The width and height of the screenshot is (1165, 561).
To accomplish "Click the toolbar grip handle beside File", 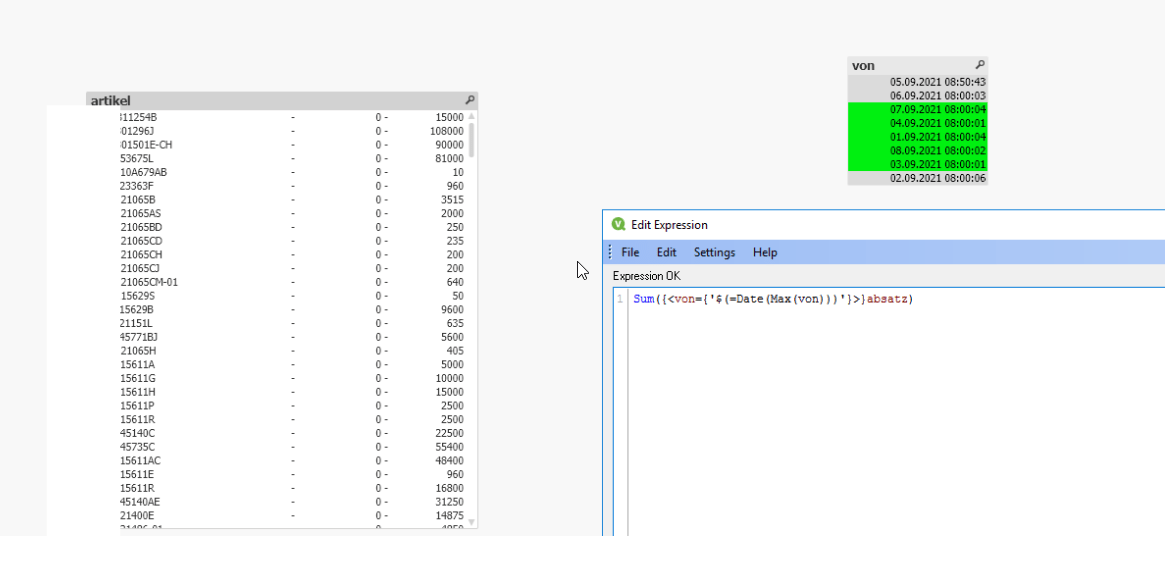I will click(611, 253).
